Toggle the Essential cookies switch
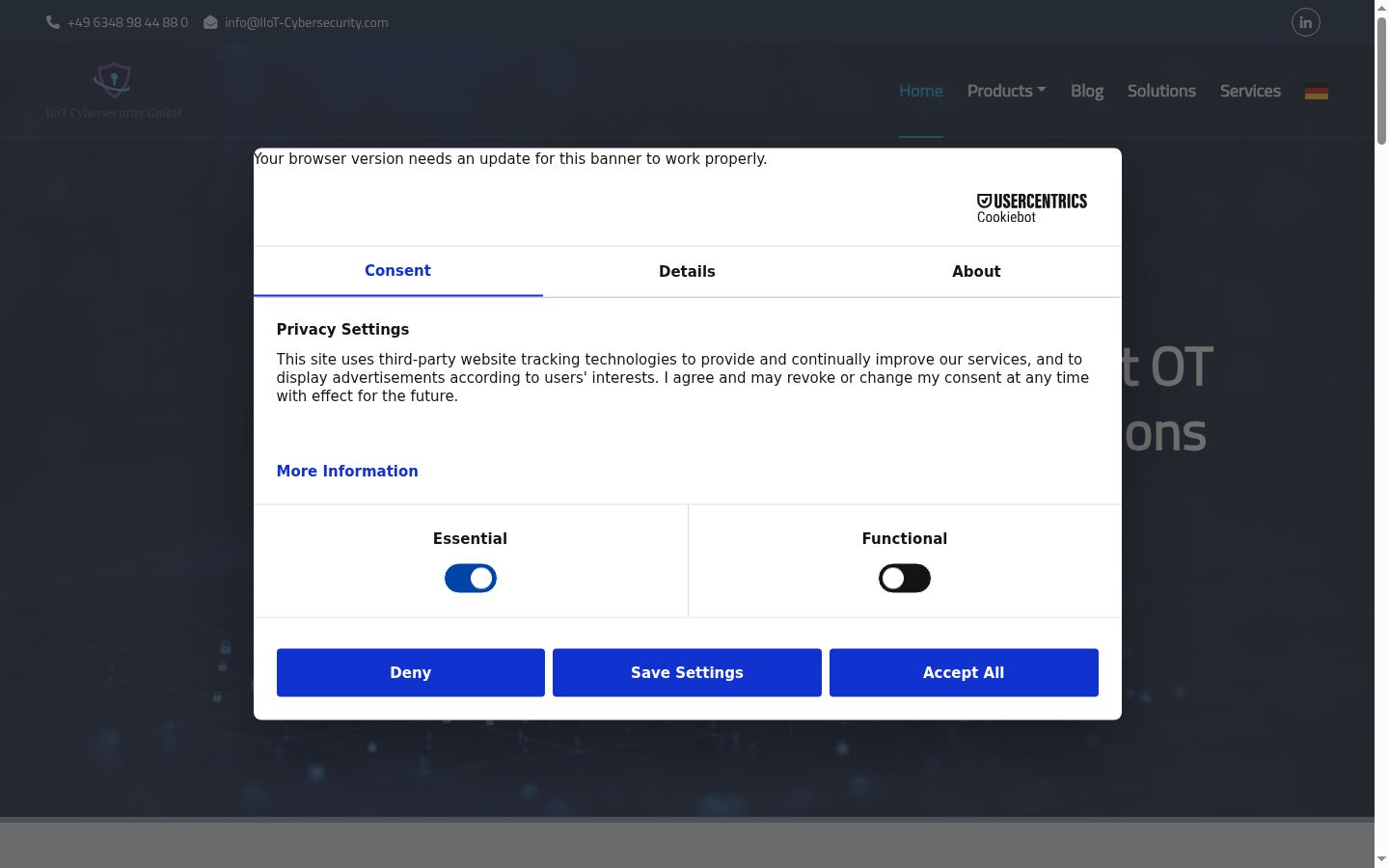The width and height of the screenshot is (1389, 868). tap(471, 579)
